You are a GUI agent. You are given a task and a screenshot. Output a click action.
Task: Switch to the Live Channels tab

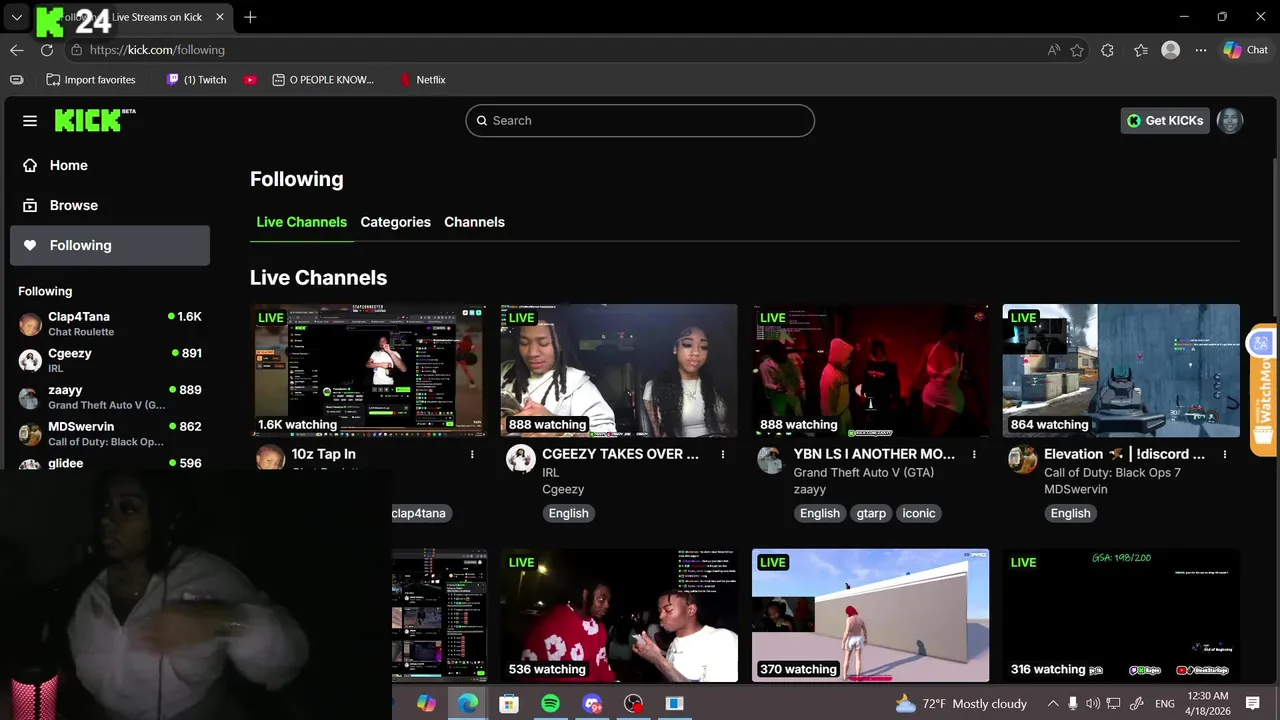pyautogui.click(x=302, y=222)
